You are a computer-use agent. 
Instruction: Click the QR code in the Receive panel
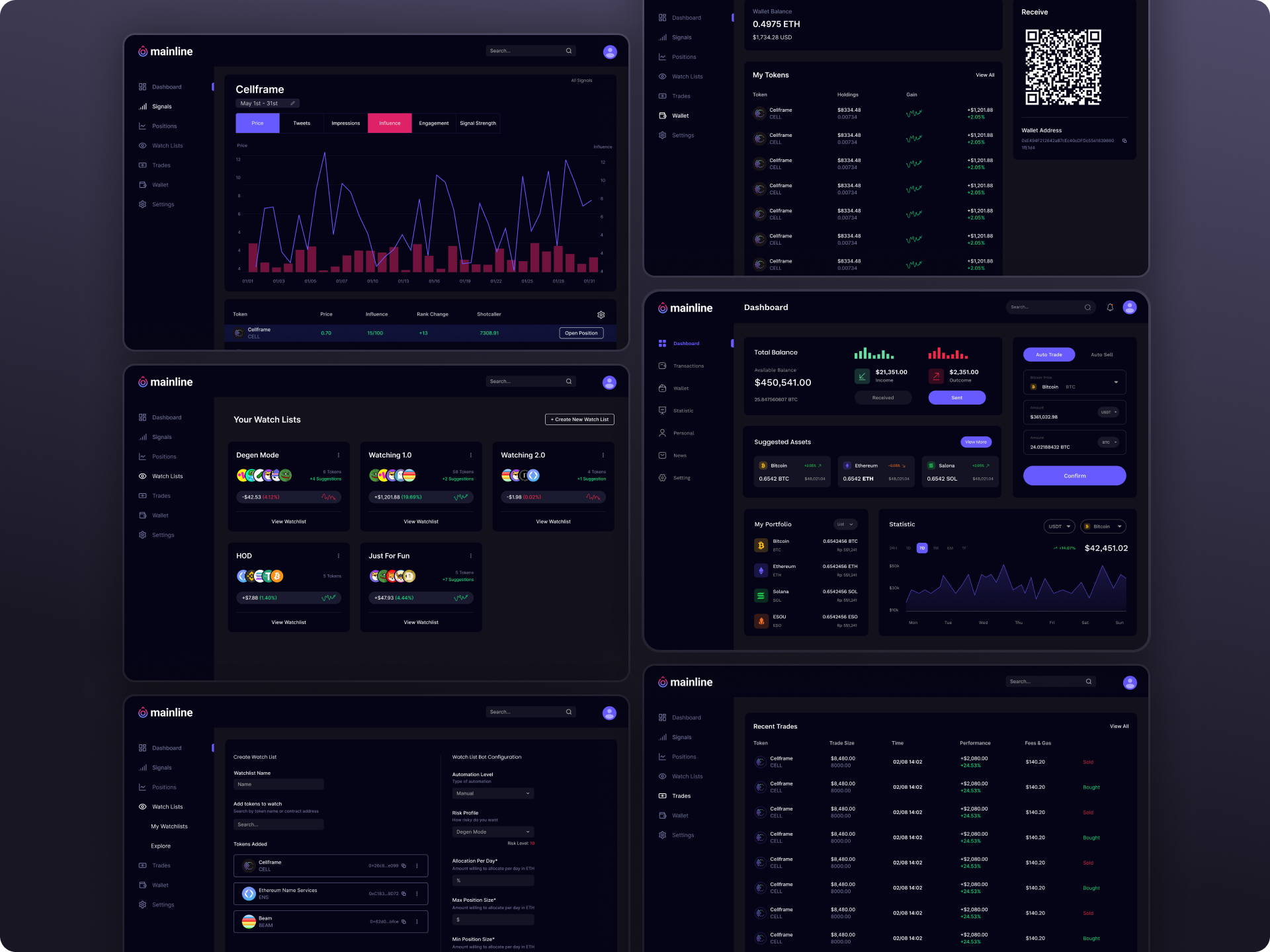[1063, 67]
